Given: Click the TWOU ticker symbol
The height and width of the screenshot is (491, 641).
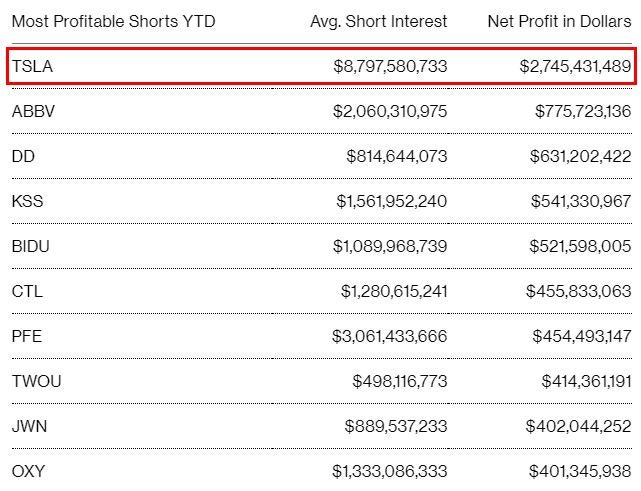Looking at the screenshot, I should coord(36,381).
